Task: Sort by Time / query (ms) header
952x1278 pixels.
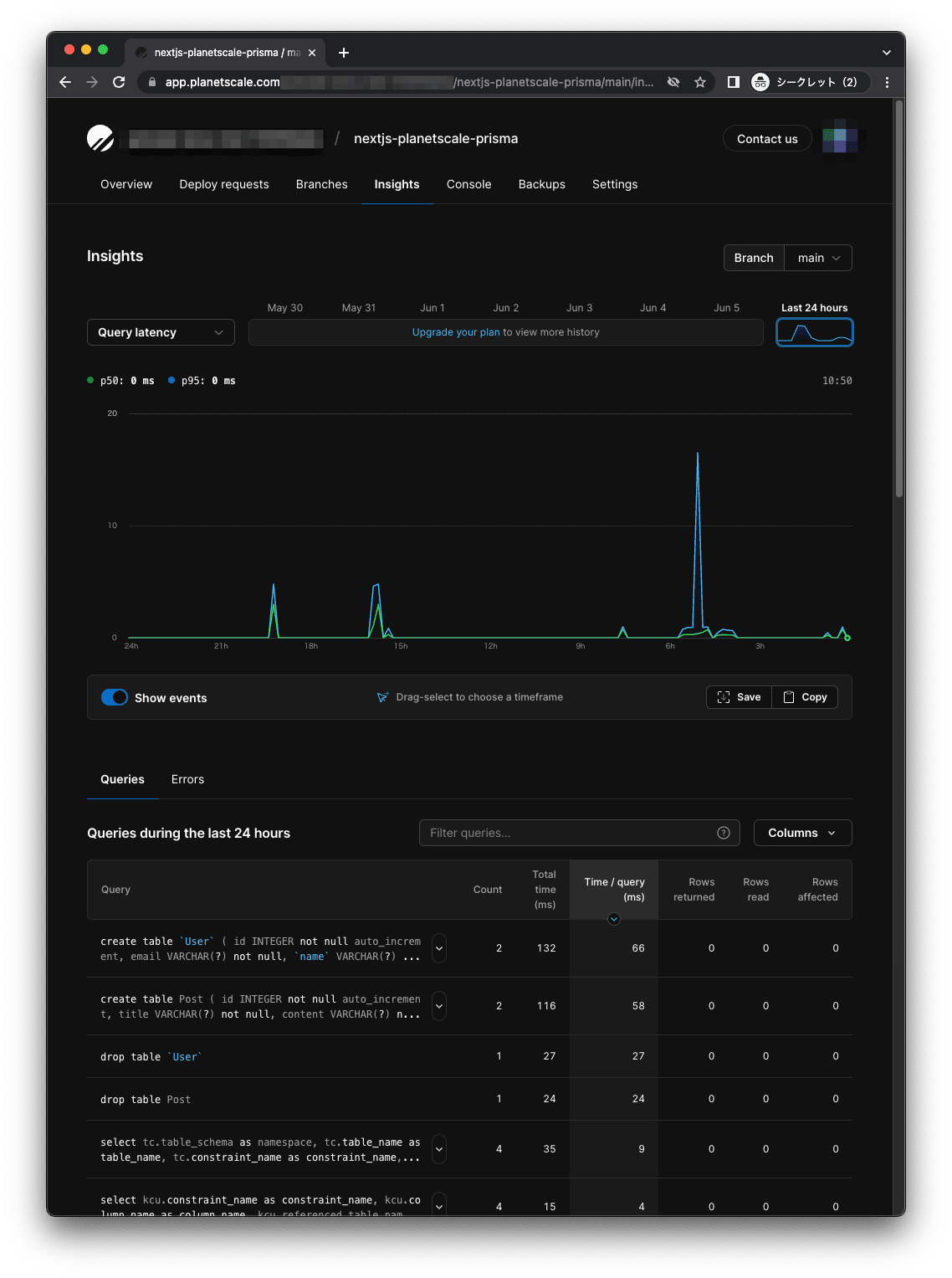Action: (x=614, y=890)
